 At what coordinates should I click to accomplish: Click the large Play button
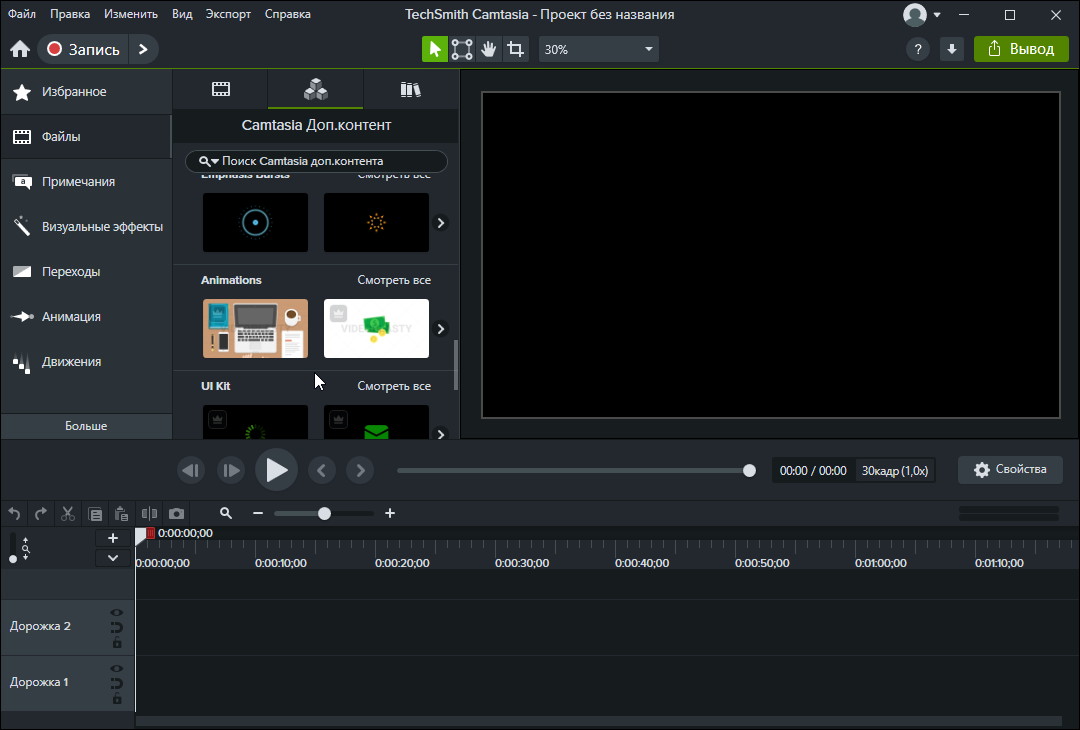(276, 470)
